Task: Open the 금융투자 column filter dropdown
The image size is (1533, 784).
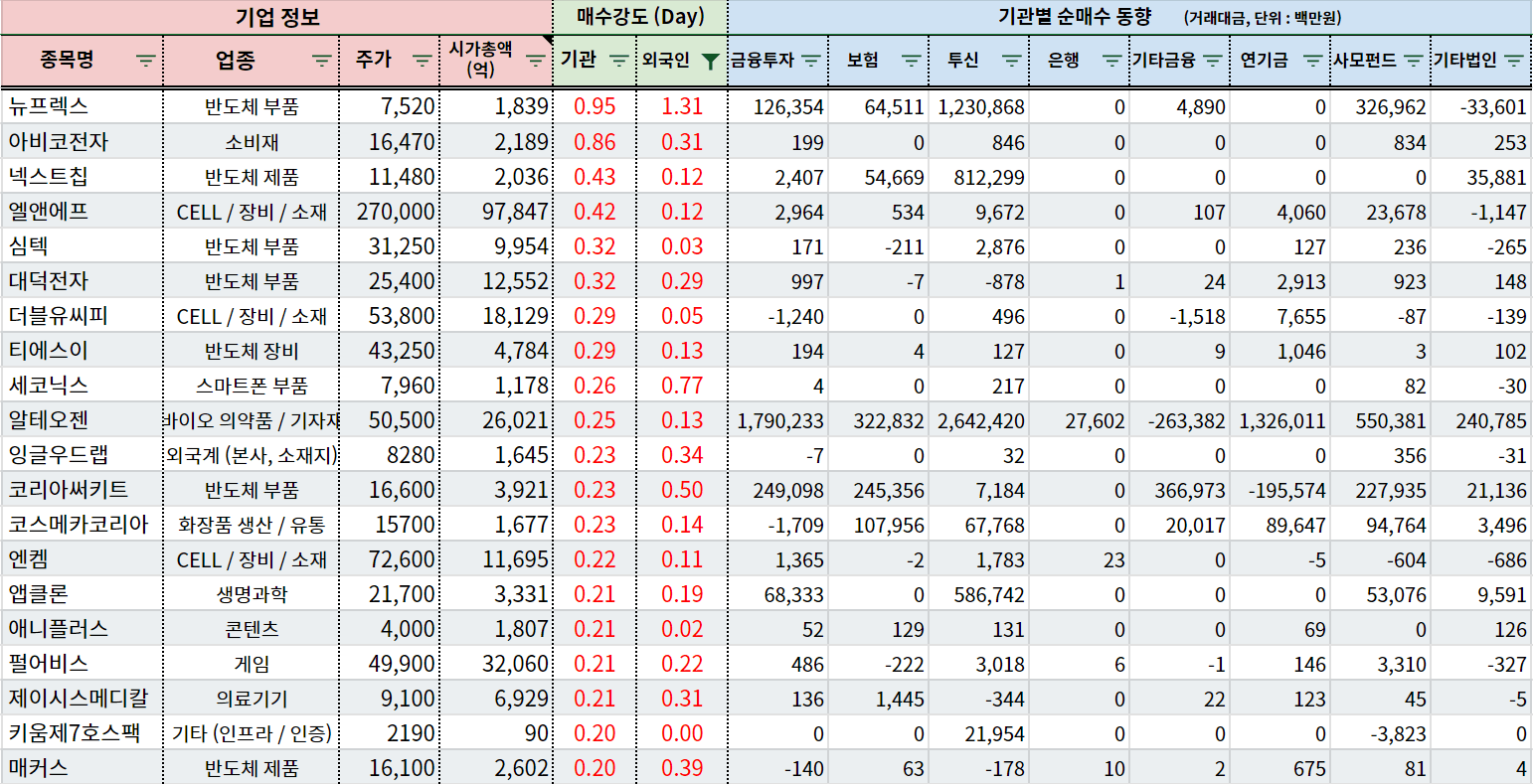Action: (x=811, y=61)
